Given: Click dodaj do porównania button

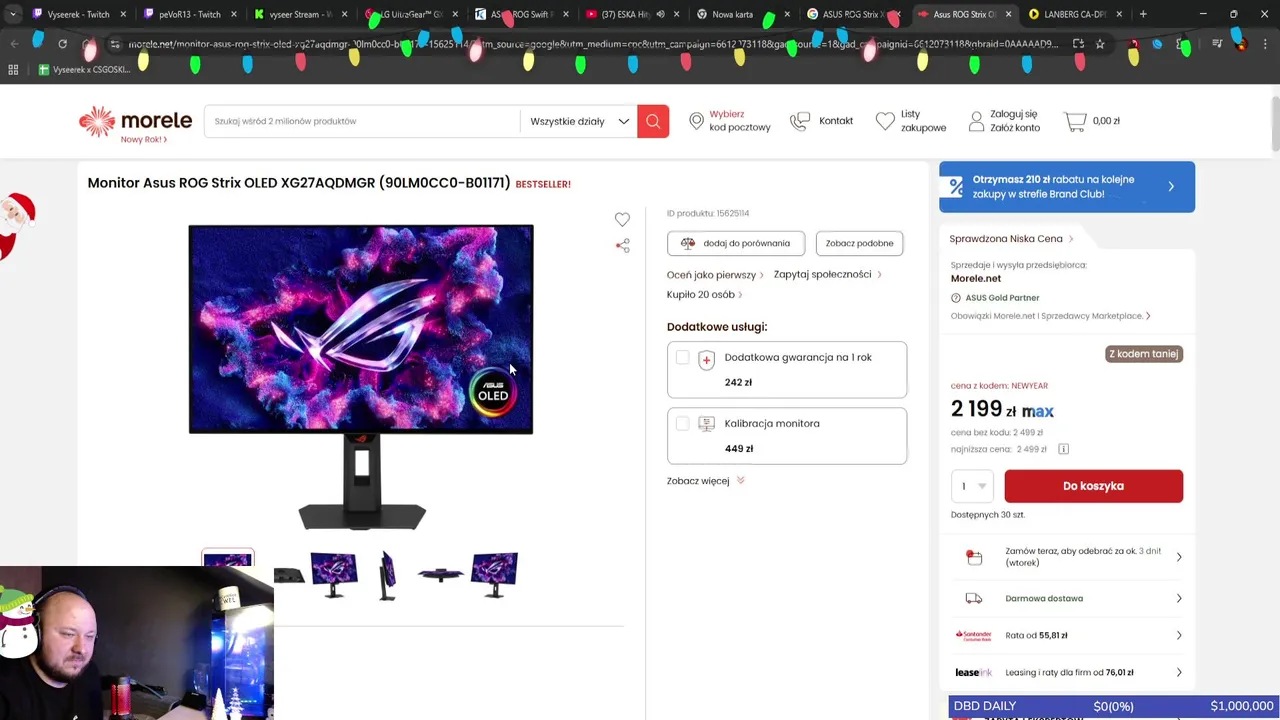Looking at the screenshot, I should [735, 243].
